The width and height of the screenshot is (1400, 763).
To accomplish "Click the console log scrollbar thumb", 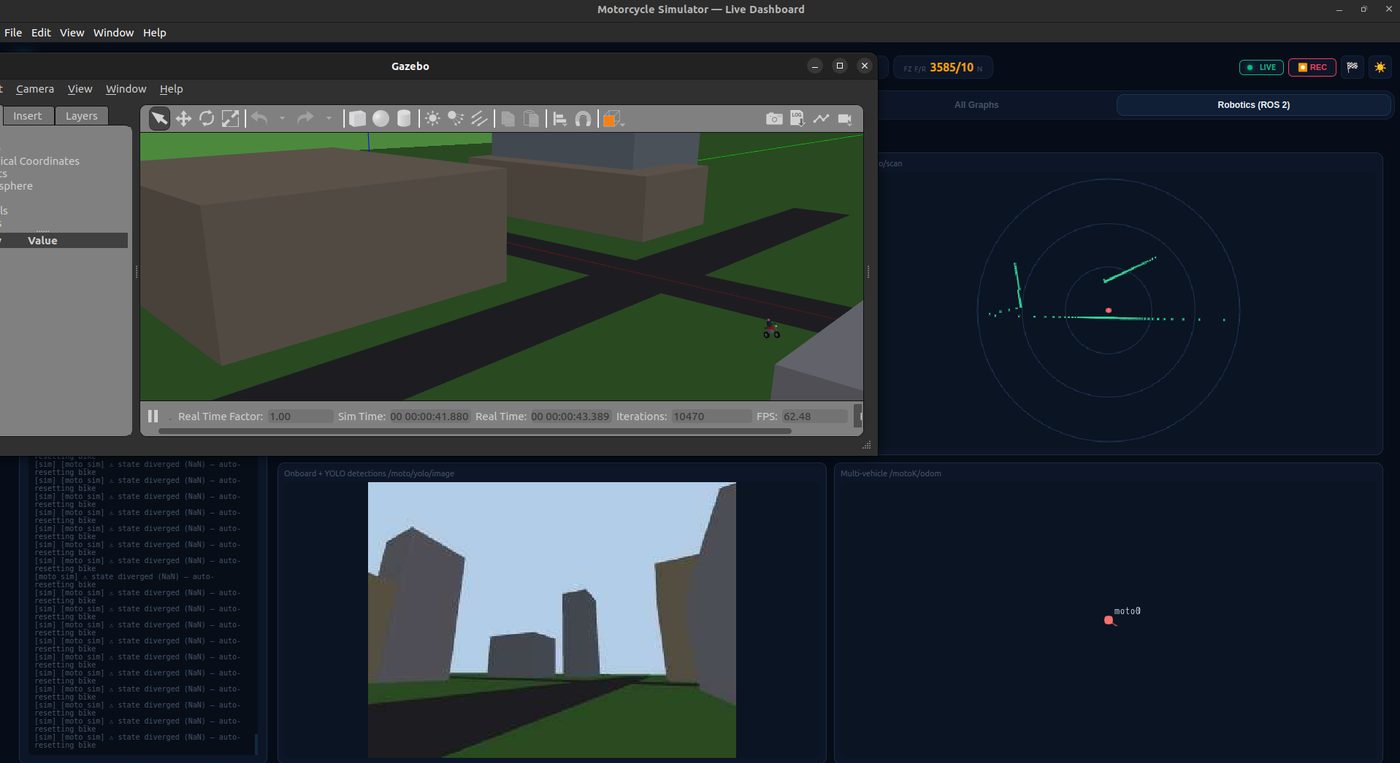I will pos(256,745).
